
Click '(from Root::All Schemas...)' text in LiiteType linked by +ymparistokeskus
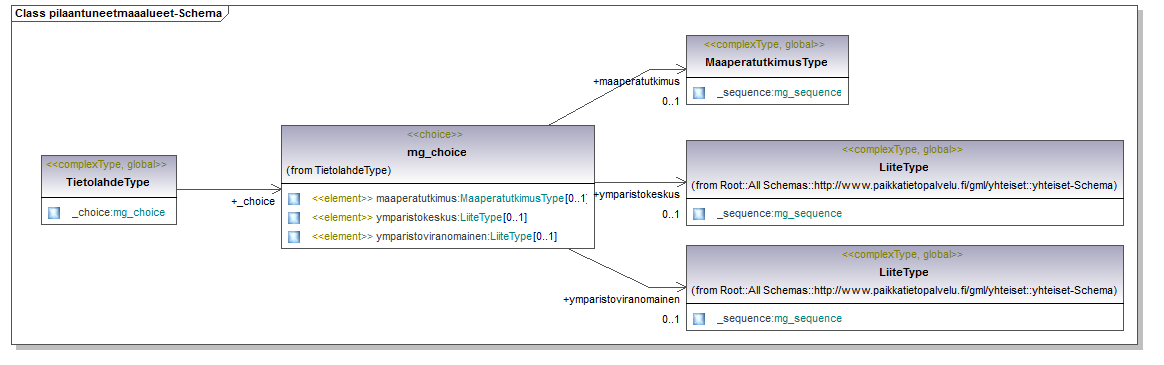click(x=904, y=185)
